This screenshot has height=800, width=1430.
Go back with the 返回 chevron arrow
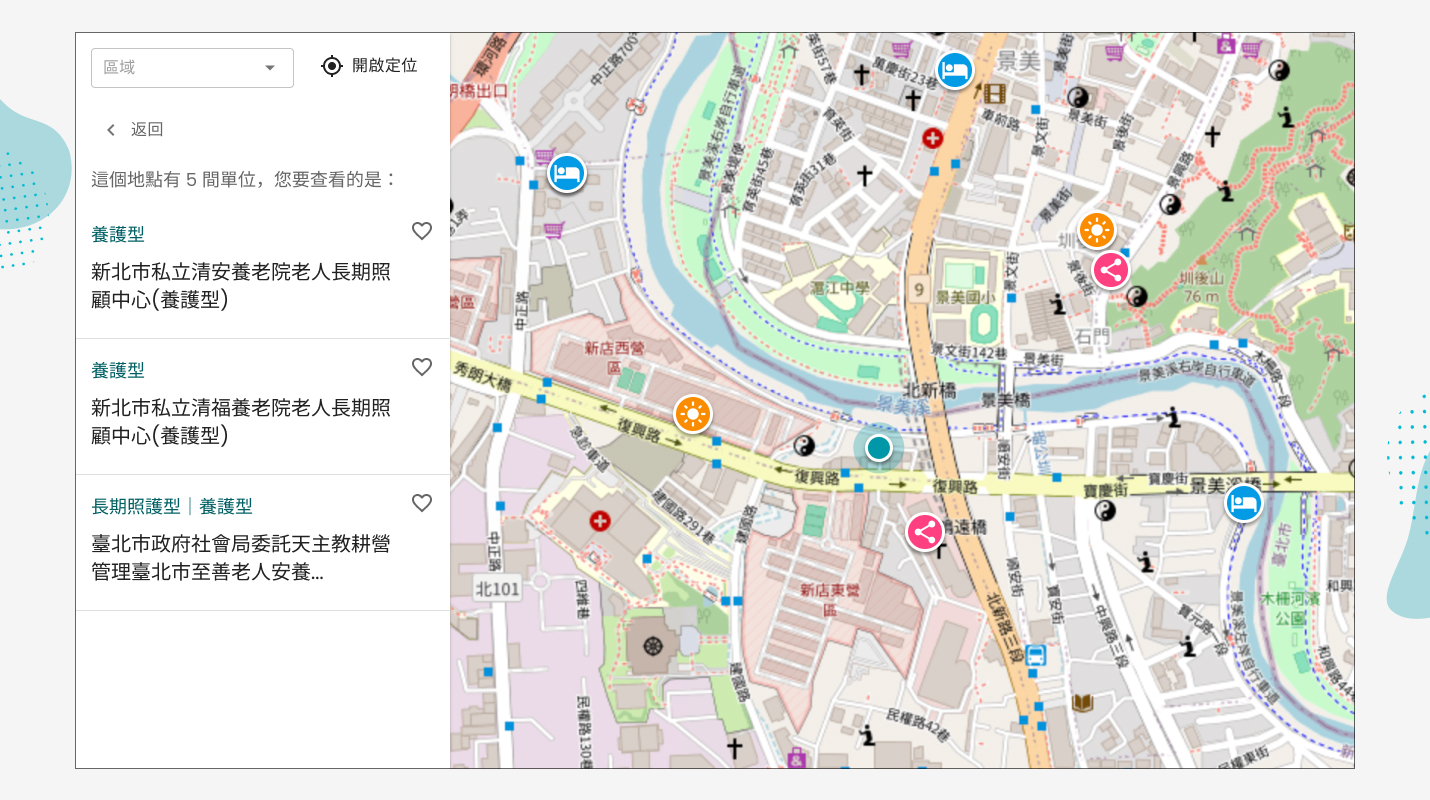111,130
